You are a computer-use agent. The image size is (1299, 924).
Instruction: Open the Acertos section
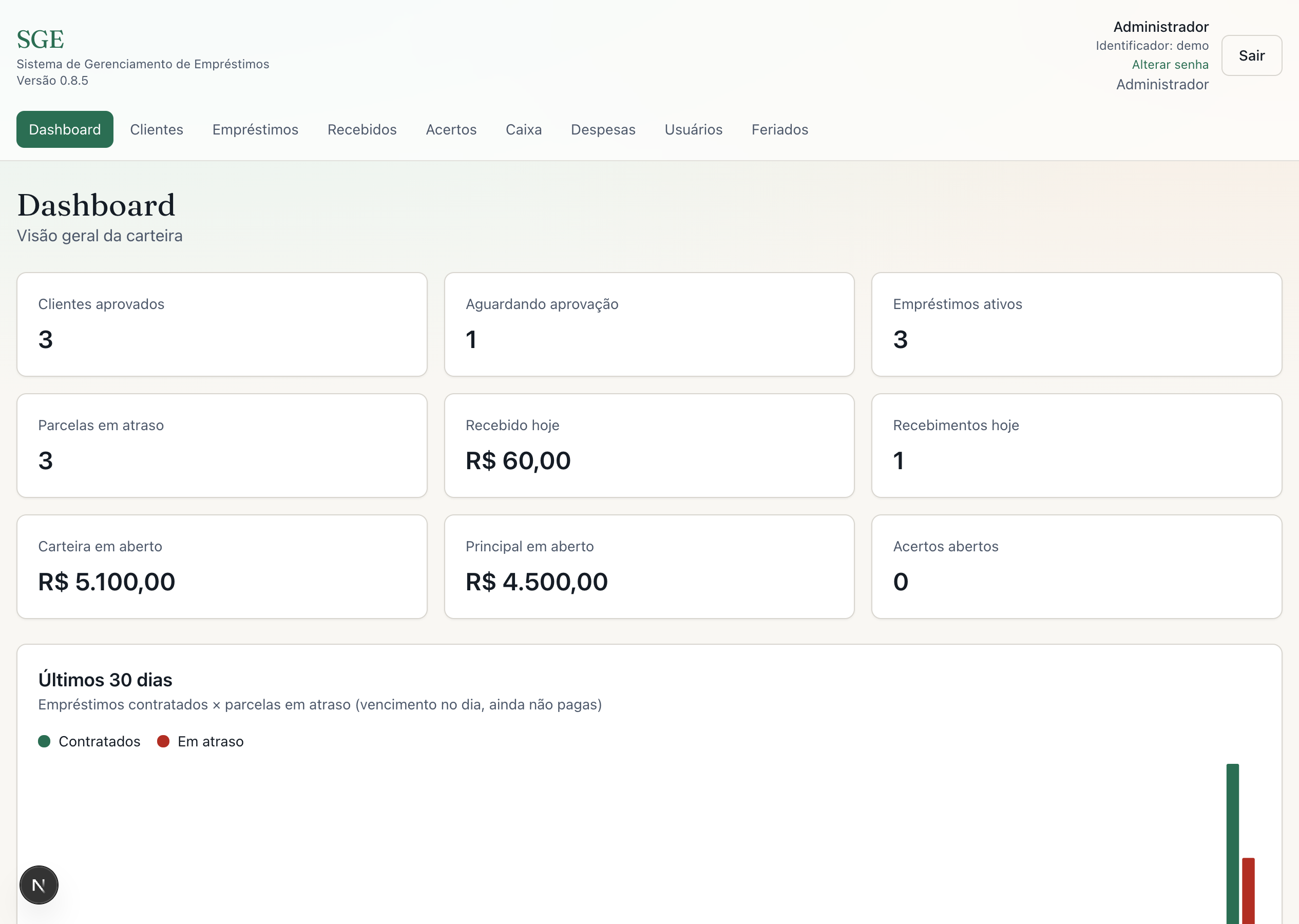point(451,129)
